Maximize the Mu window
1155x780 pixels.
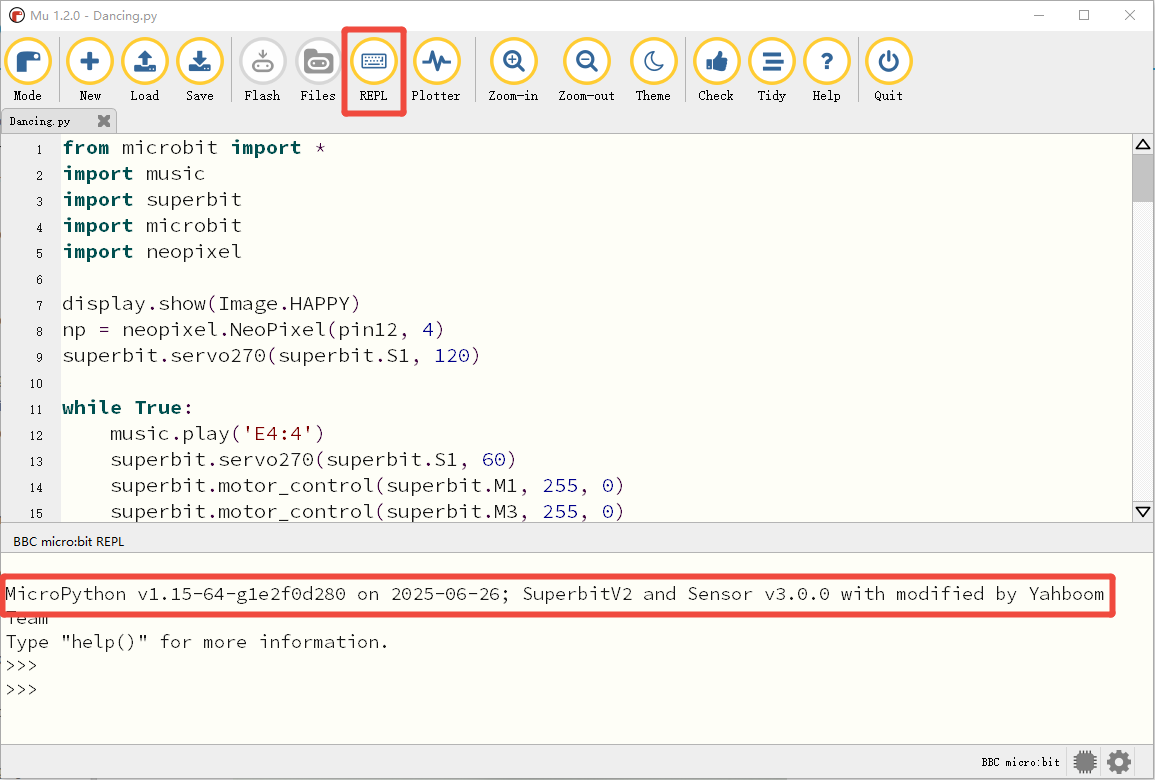pos(1084,15)
